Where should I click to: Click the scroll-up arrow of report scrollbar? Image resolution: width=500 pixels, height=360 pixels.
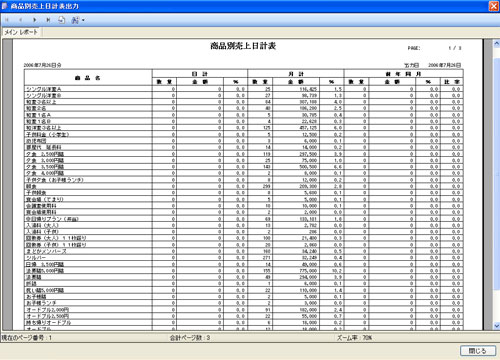tap(496, 43)
